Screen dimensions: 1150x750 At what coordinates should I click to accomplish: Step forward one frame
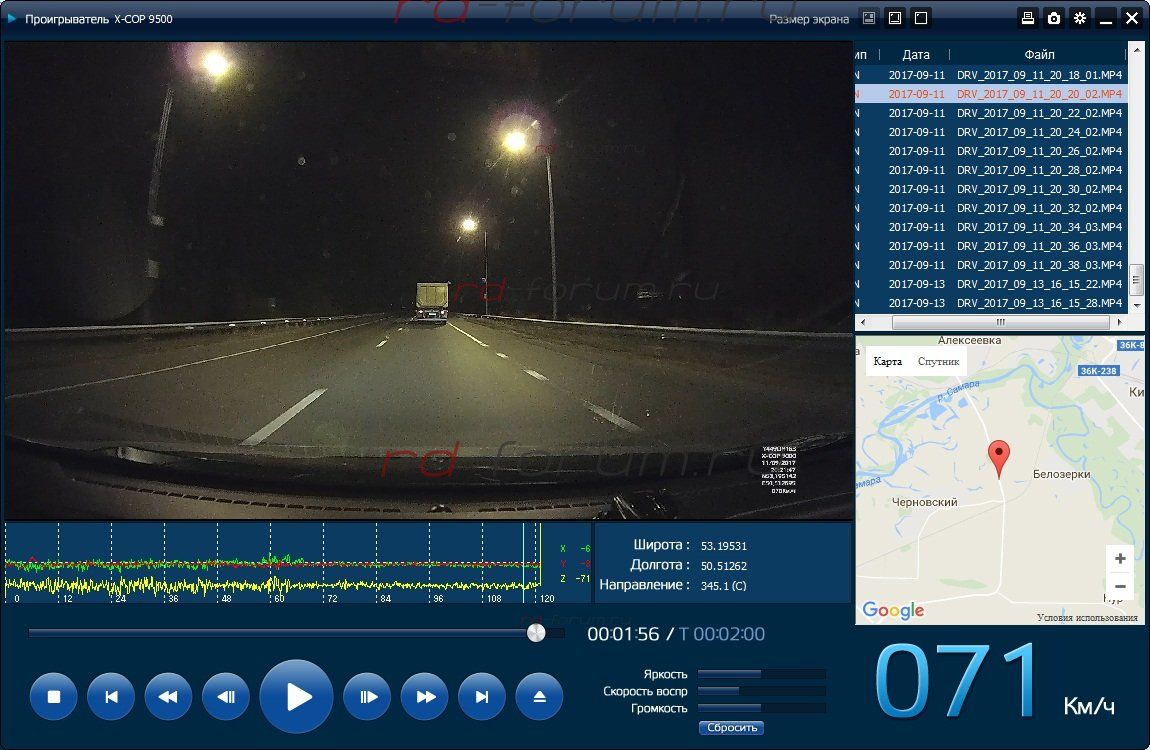pyautogui.click(x=367, y=697)
